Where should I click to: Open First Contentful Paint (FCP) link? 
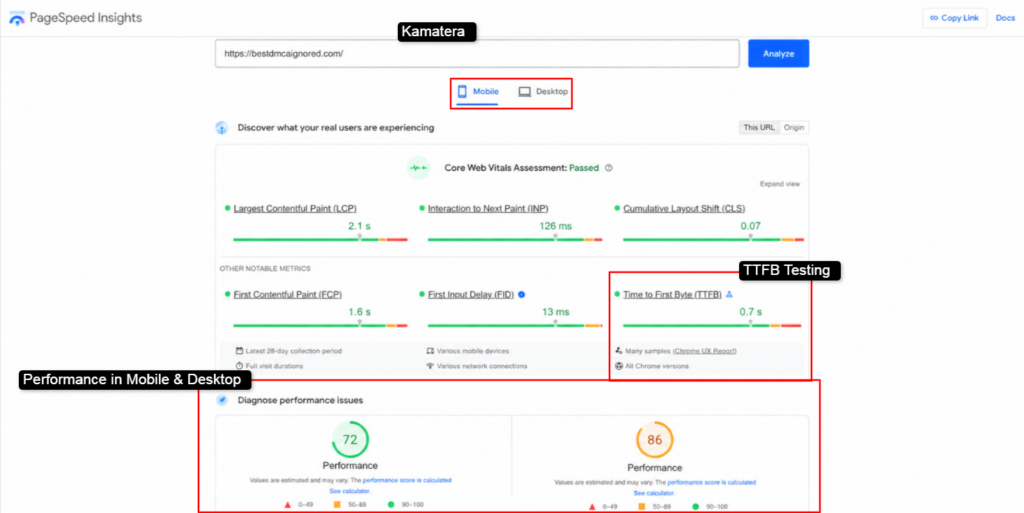coord(287,294)
